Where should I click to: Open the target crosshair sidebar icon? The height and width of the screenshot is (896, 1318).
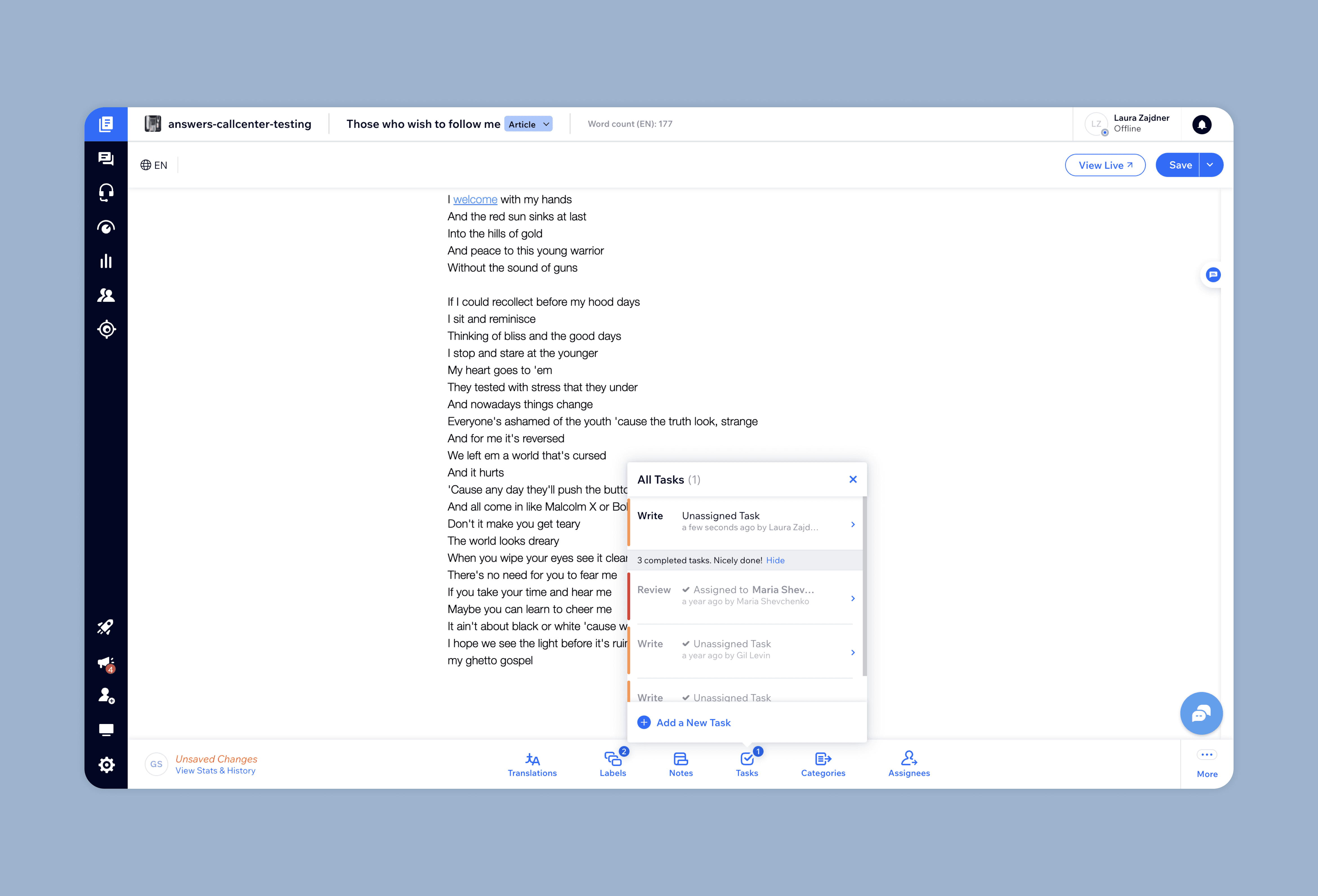pyautogui.click(x=106, y=329)
